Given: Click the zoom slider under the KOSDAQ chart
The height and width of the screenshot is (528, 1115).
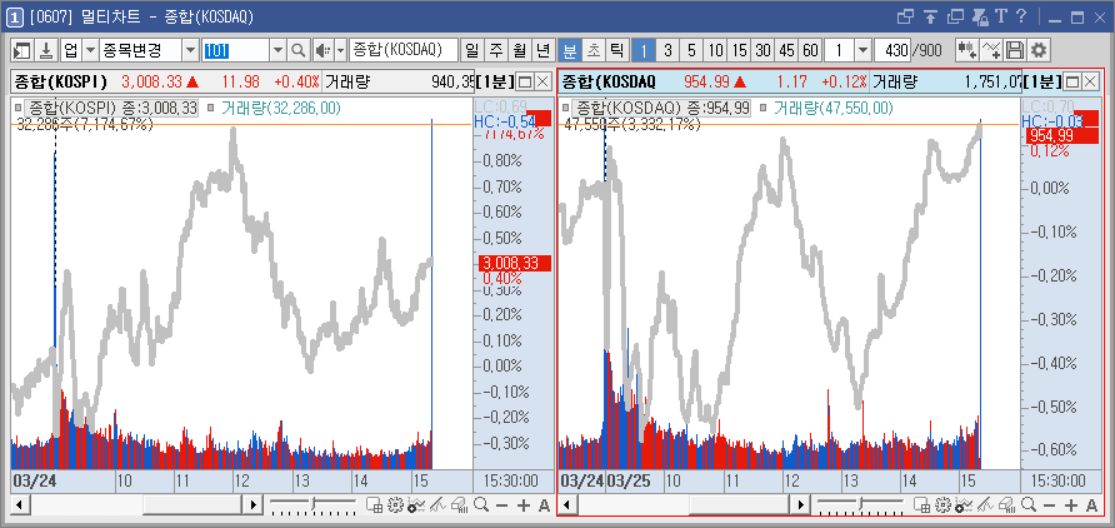Looking at the screenshot, I should [x=861, y=505].
